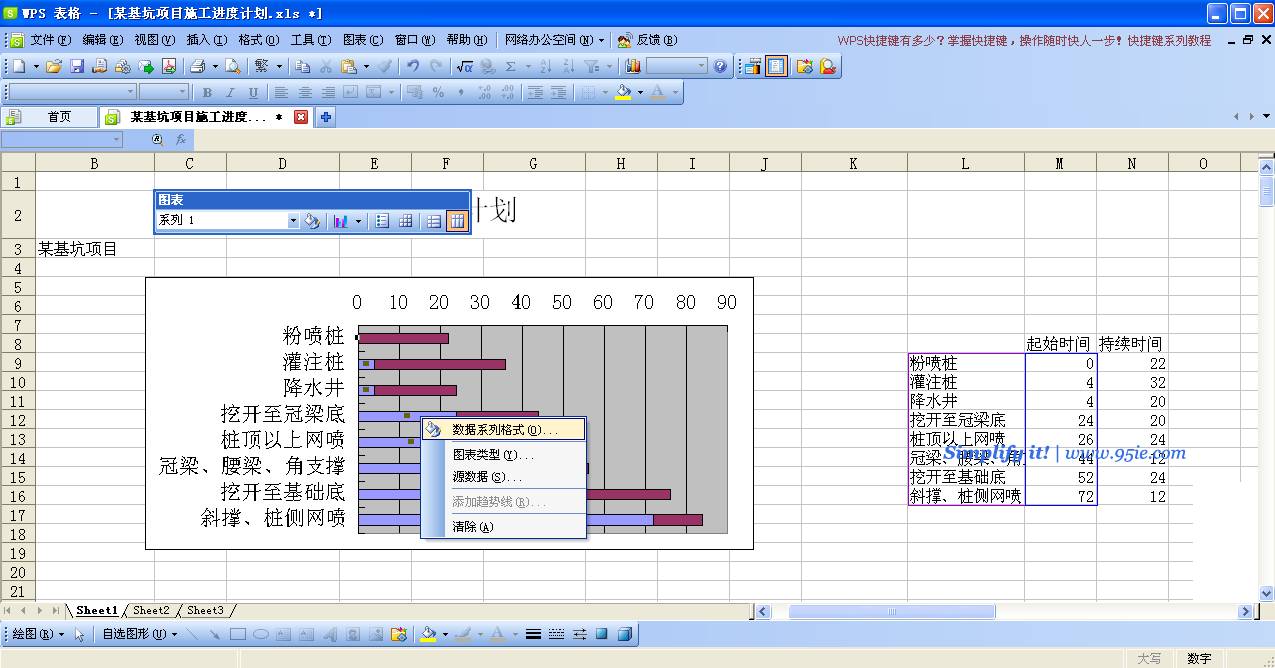Select 数据系列格式 from the context menu
Screen dimensions: 1275x668
click(x=504, y=430)
